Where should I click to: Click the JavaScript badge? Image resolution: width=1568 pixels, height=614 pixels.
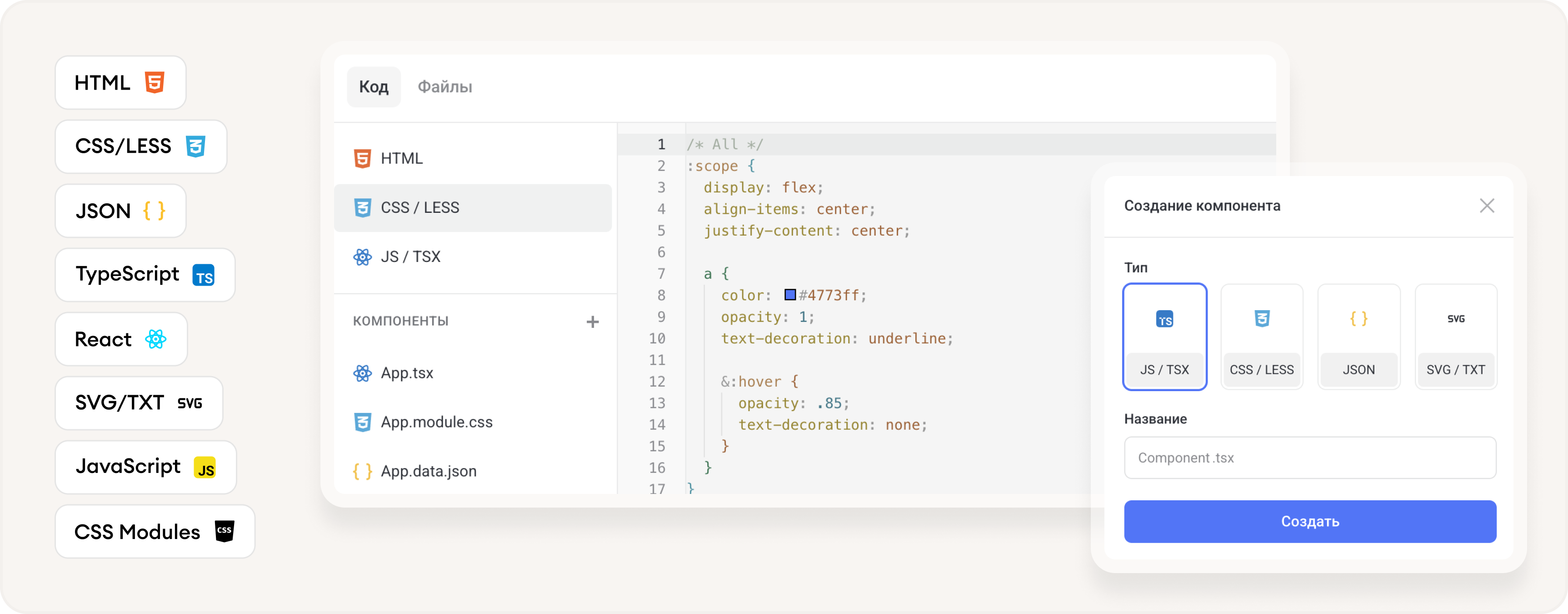[145, 467]
